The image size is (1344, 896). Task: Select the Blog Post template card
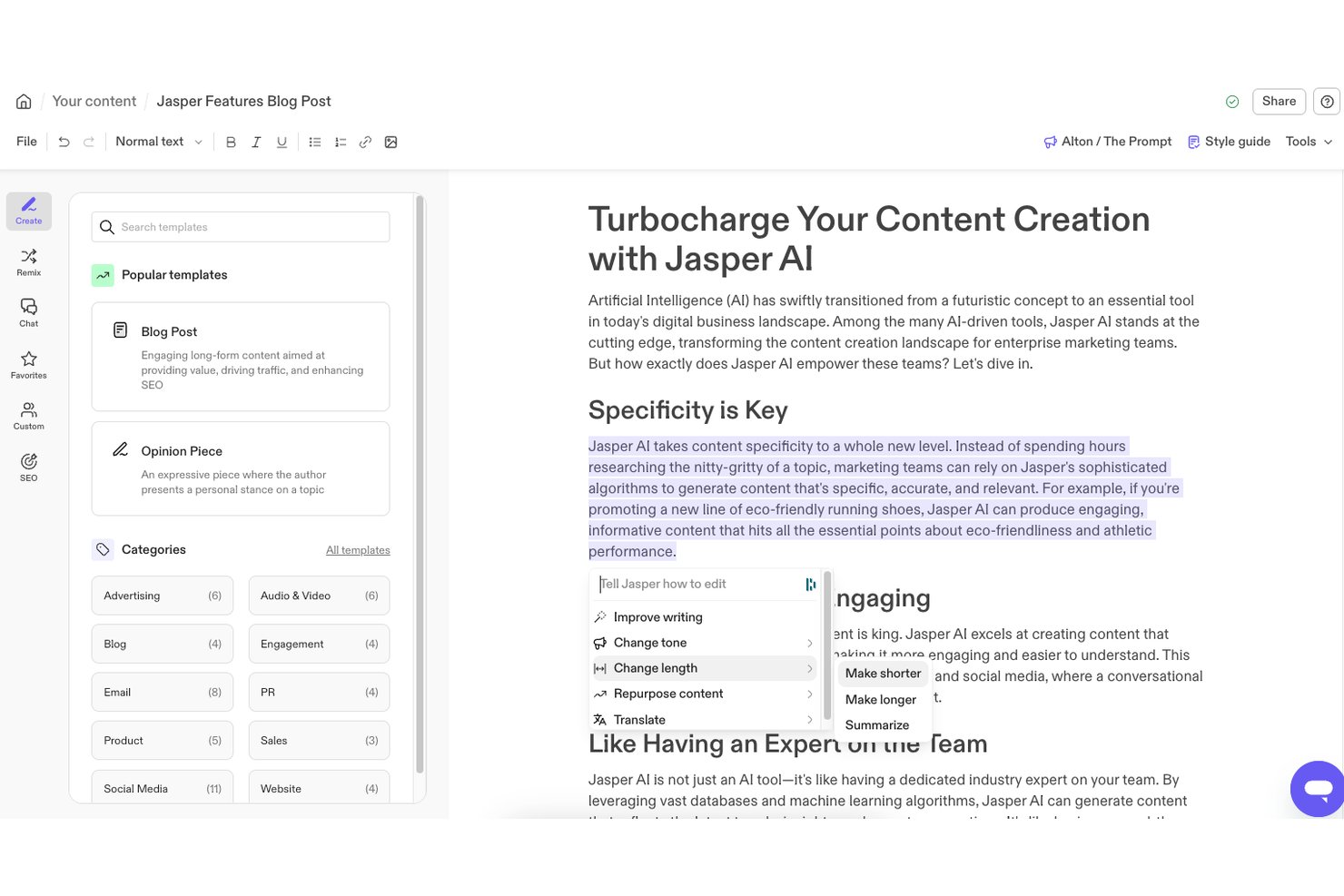coord(241,357)
